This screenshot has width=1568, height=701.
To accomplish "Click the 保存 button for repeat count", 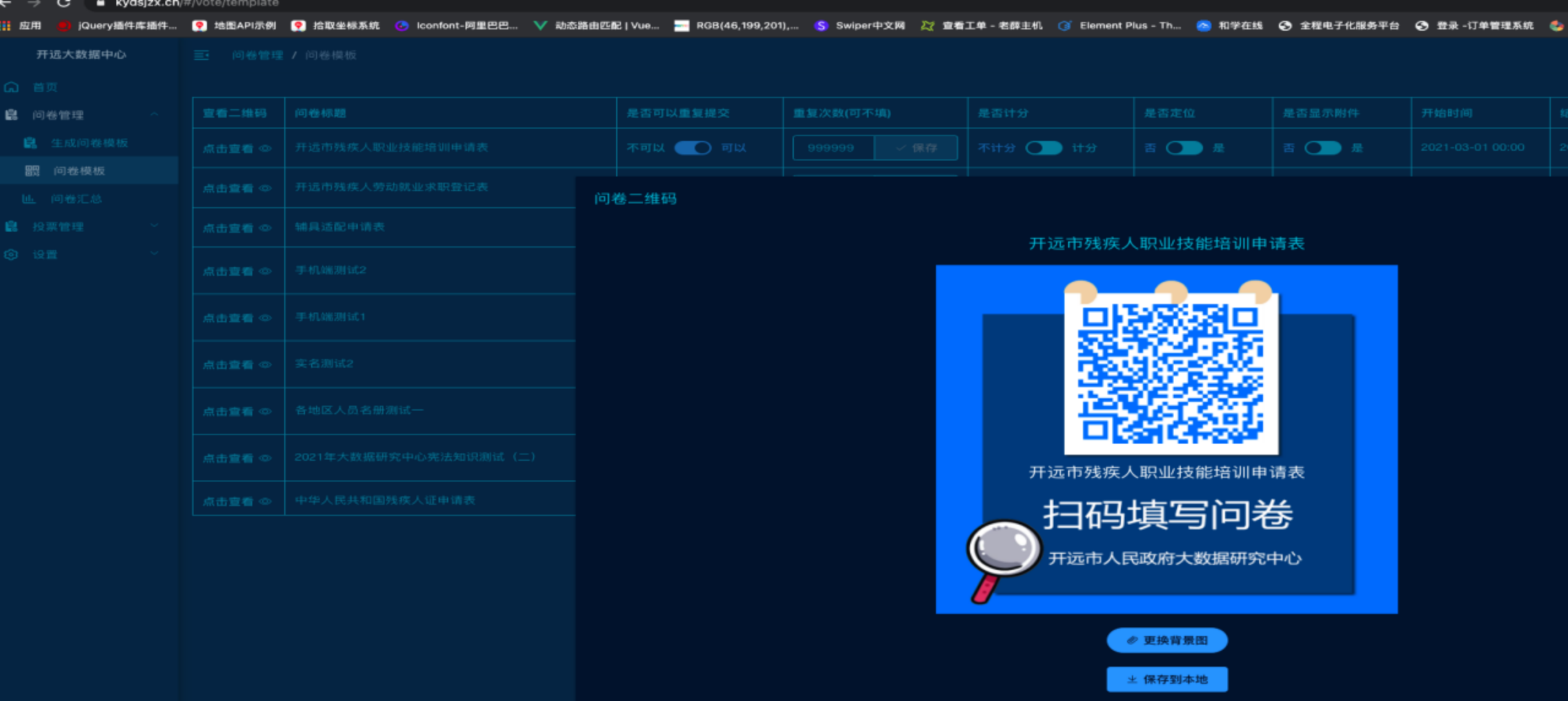I will [916, 148].
